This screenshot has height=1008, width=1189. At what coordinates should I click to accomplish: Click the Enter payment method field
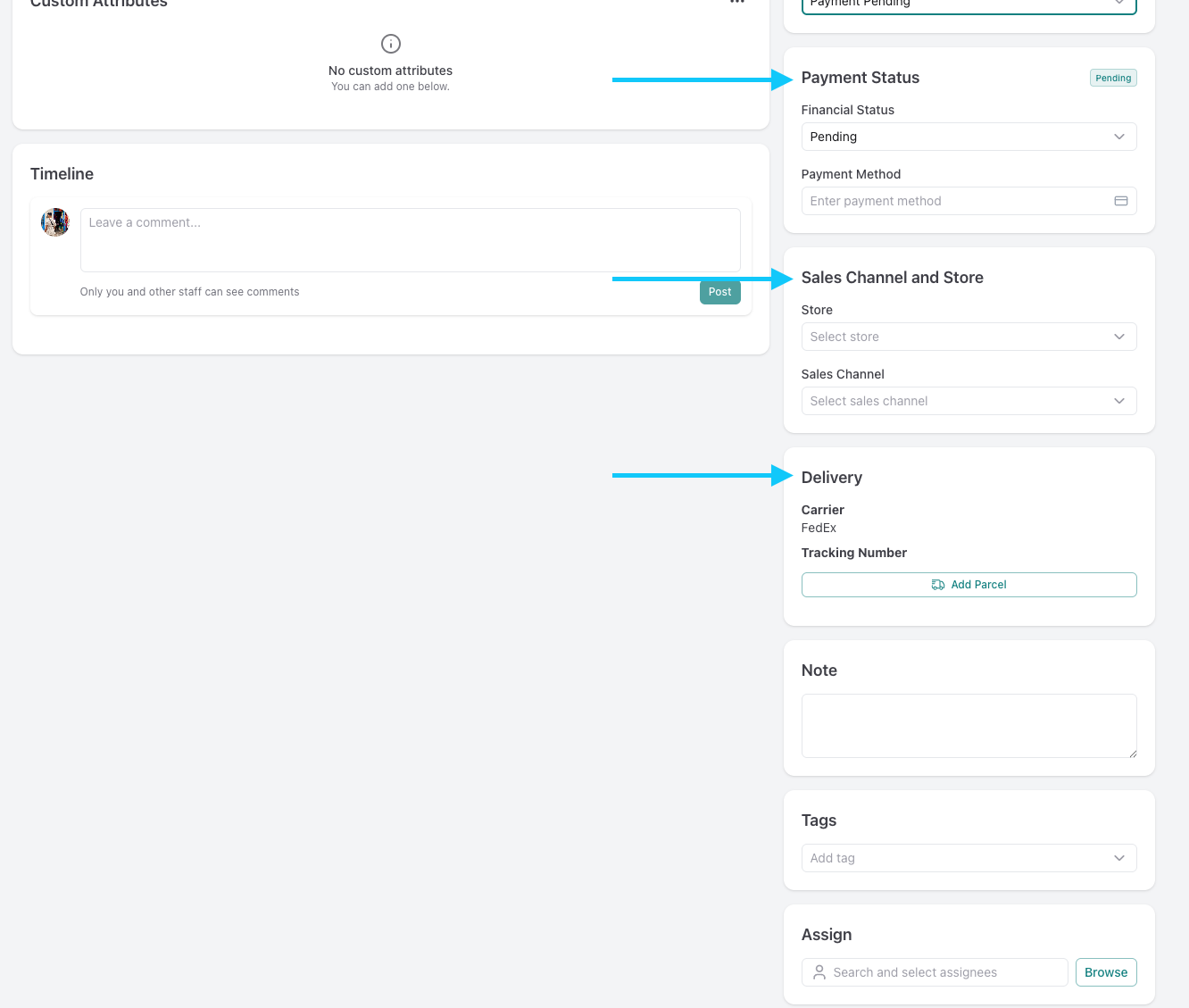(x=955, y=201)
